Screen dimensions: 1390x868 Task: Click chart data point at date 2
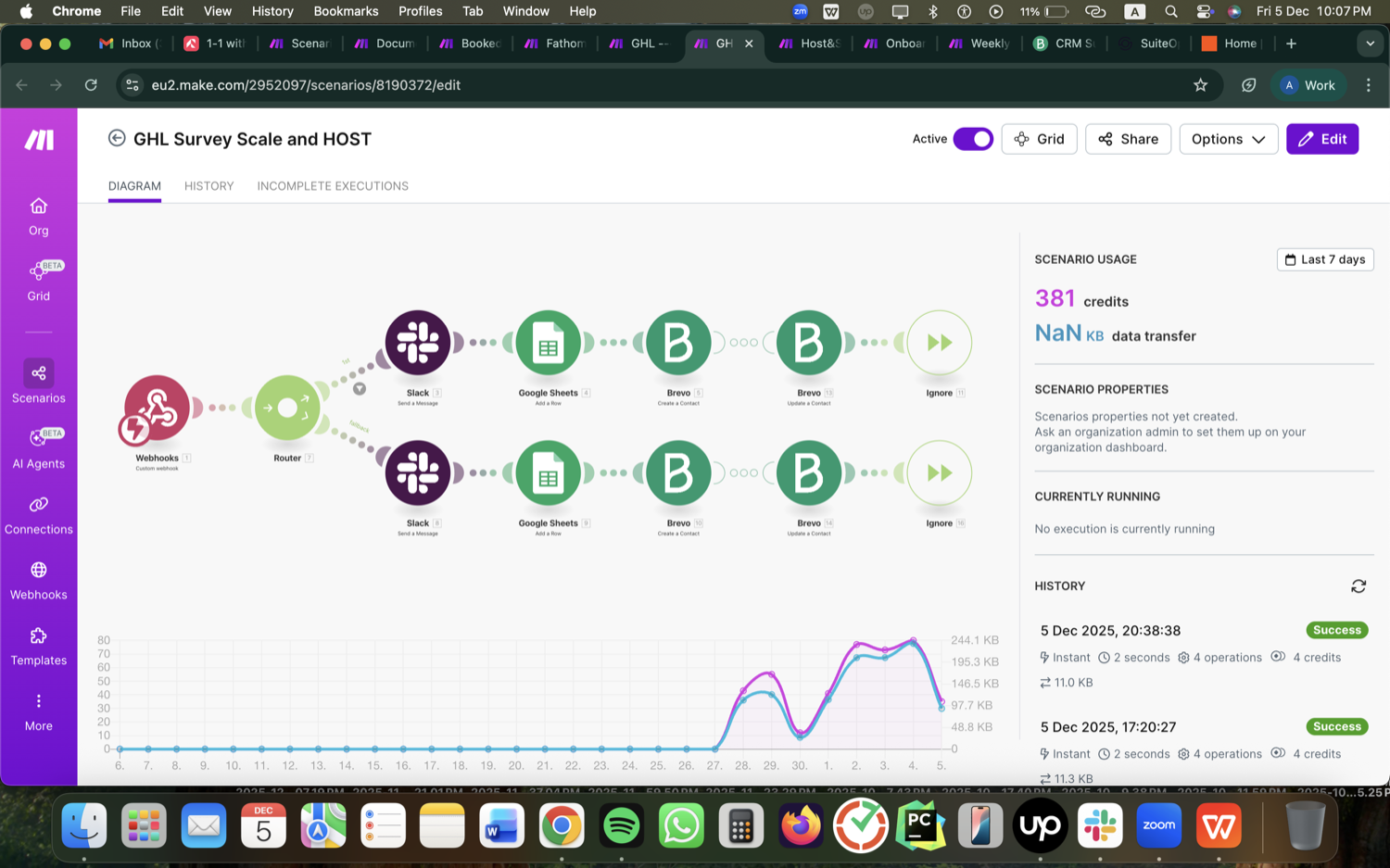tap(856, 644)
